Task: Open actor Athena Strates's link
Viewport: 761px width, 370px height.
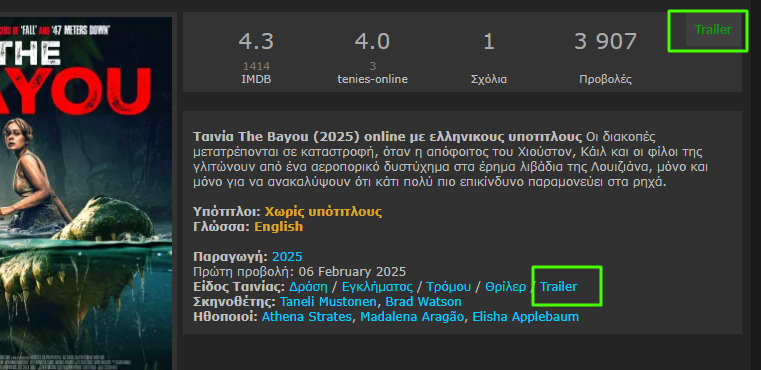Action: [307, 317]
